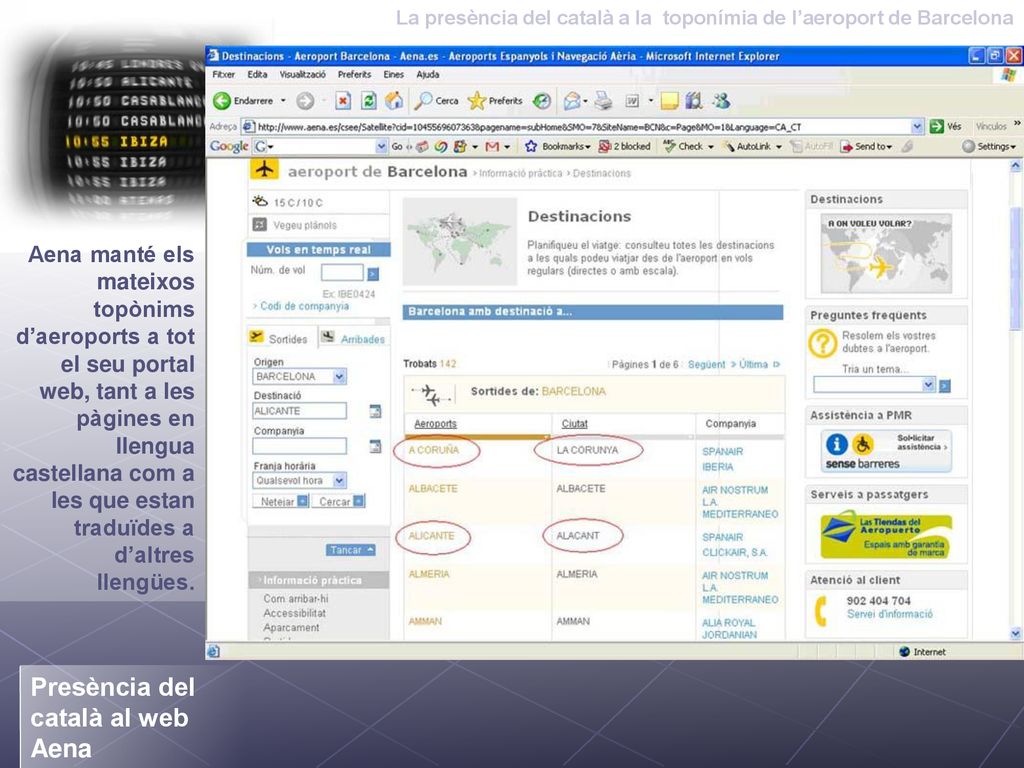Click the Destinació list picker icon
1024x768 pixels.
coord(375,411)
